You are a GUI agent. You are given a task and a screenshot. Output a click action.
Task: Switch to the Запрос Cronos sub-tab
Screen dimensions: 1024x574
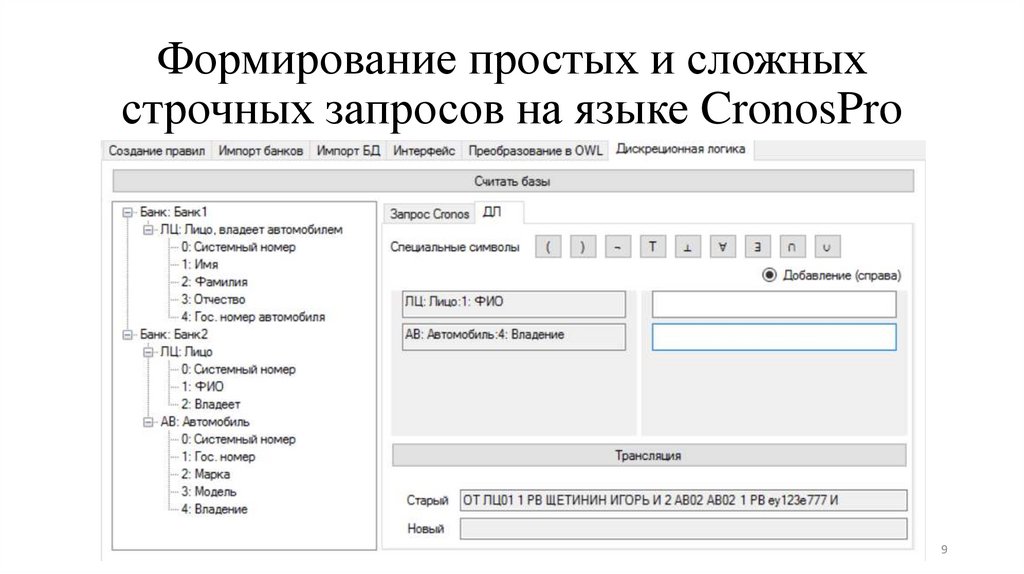tap(429, 214)
